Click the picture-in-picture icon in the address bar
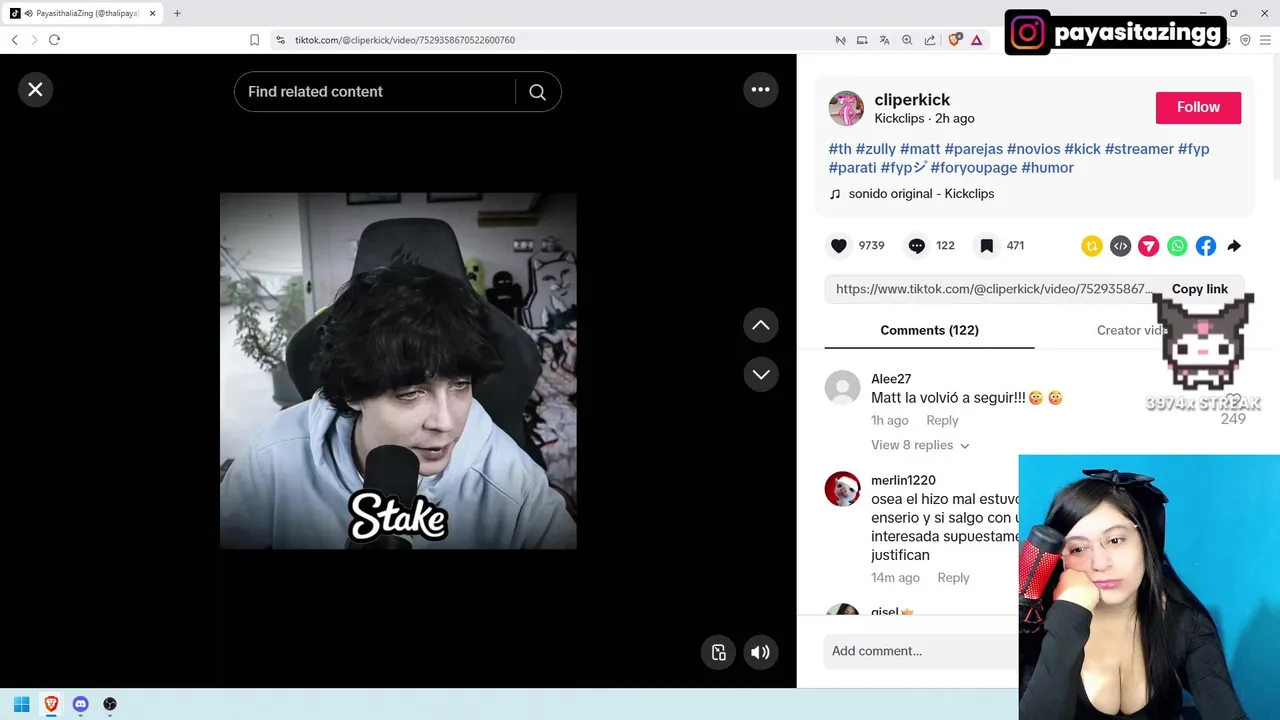This screenshot has width=1280, height=720. tap(863, 40)
